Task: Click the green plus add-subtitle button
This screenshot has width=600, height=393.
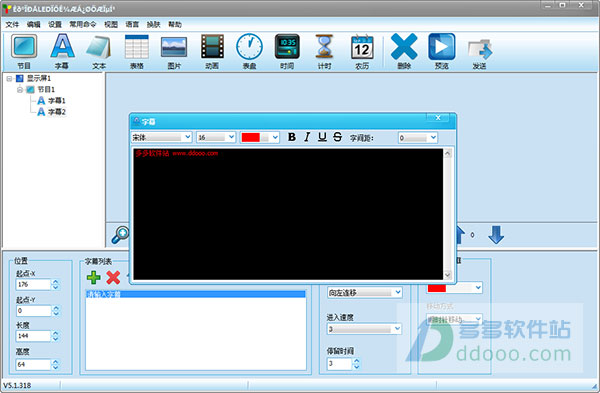Action: click(x=94, y=277)
